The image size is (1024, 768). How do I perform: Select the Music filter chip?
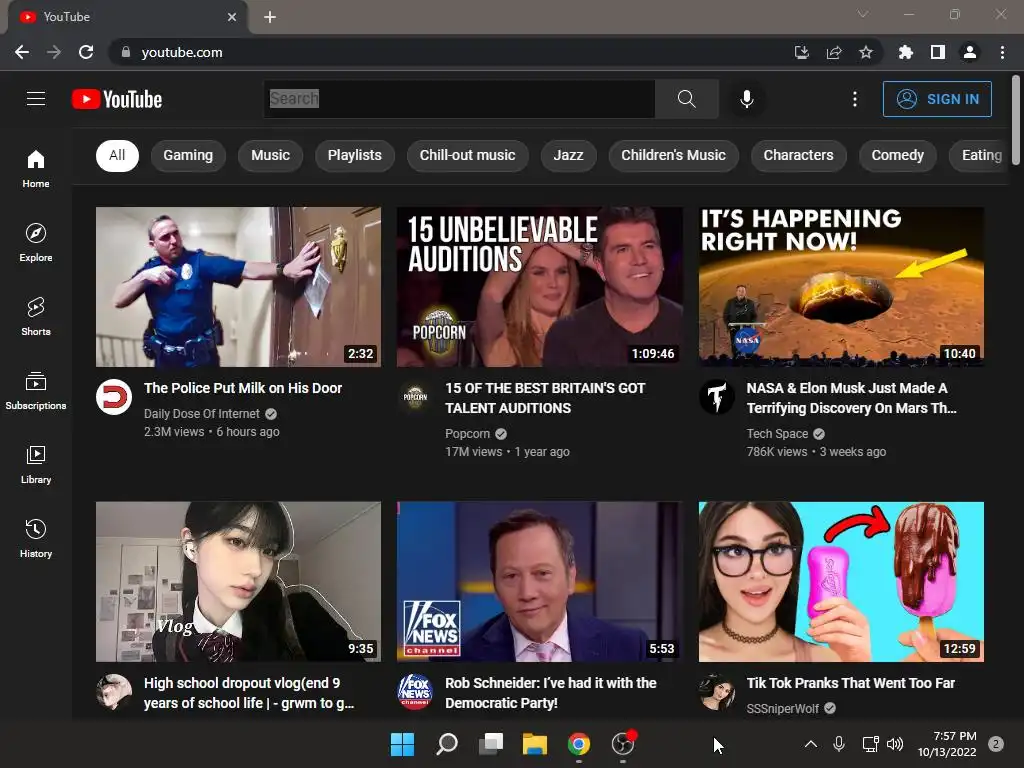click(270, 155)
